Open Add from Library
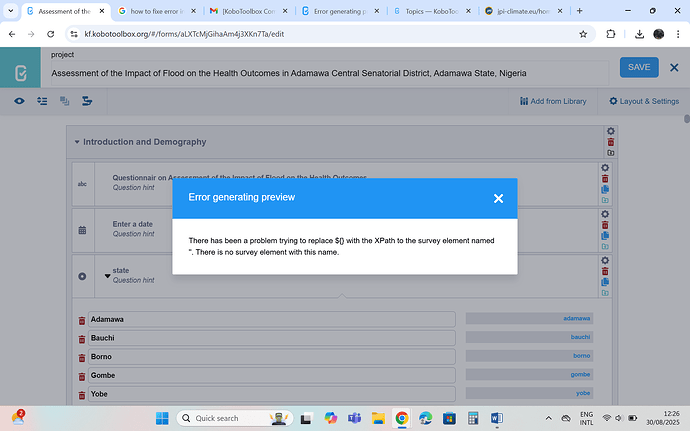Screen dimensions: 690x431 pos(553,101)
